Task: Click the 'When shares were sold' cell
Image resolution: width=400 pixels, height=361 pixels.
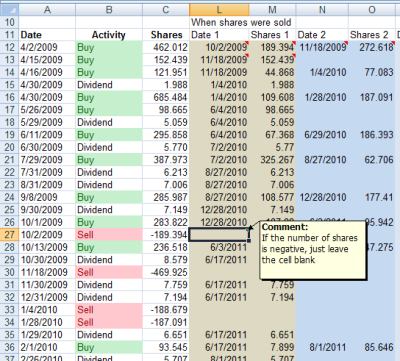Action: tap(241, 22)
